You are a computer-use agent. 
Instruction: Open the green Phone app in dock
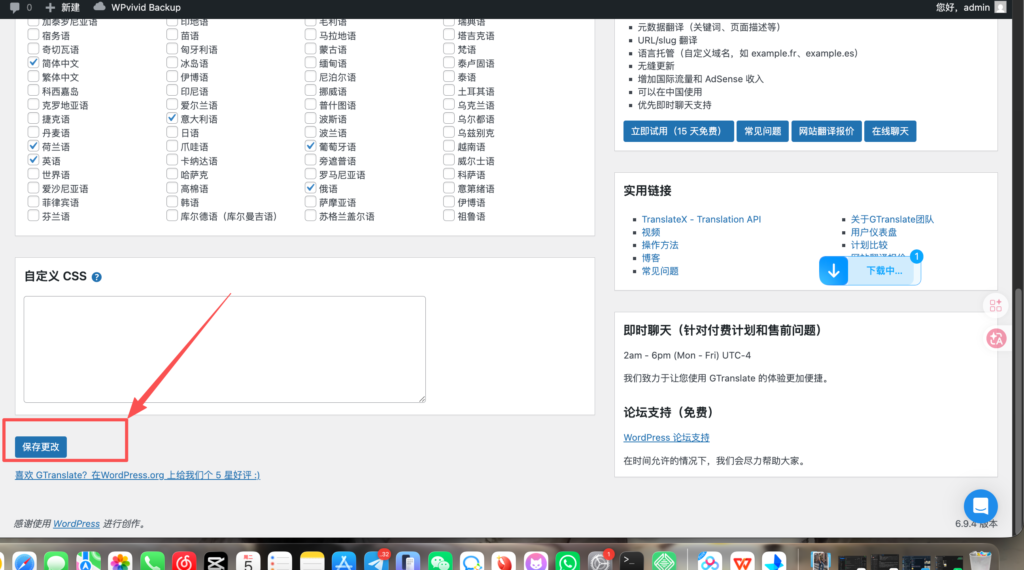(152, 562)
